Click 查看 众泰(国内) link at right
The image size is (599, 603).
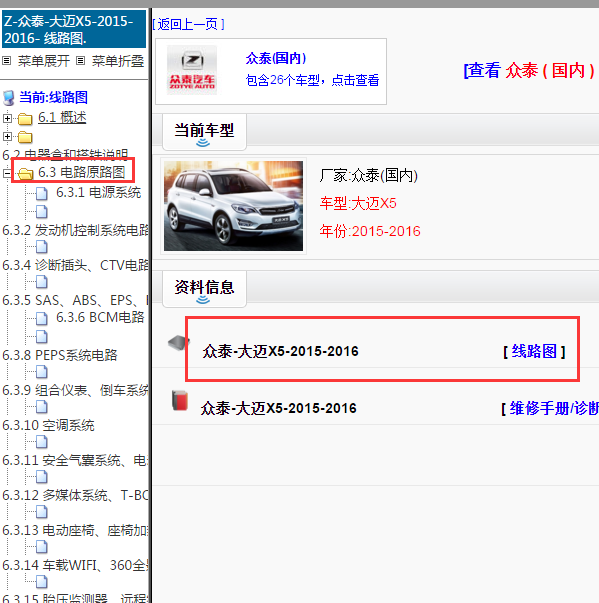530,70
